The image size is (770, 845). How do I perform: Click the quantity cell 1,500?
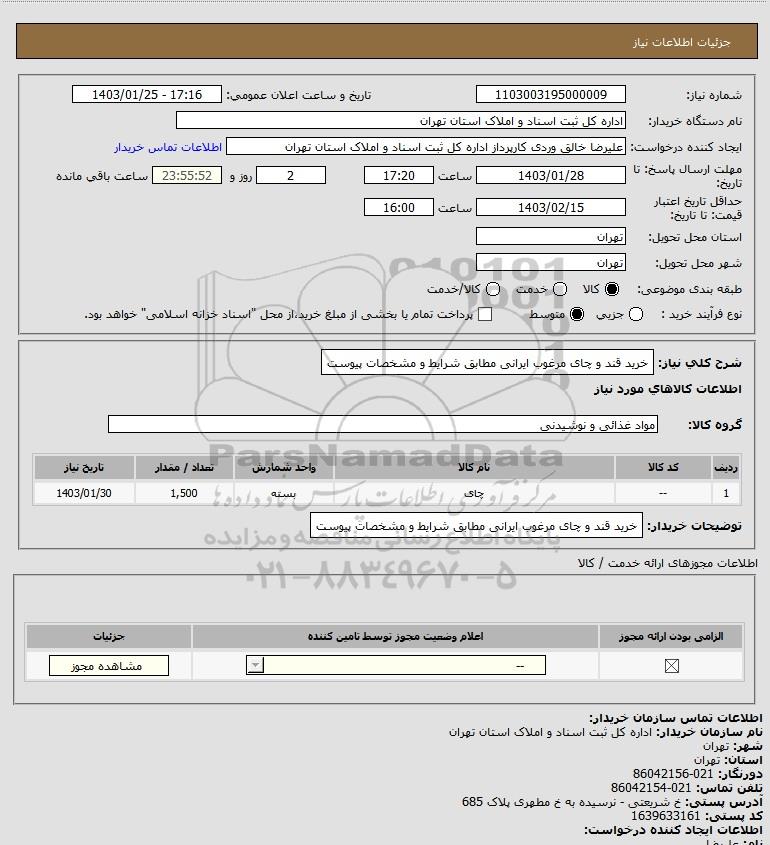click(x=184, y=493)
